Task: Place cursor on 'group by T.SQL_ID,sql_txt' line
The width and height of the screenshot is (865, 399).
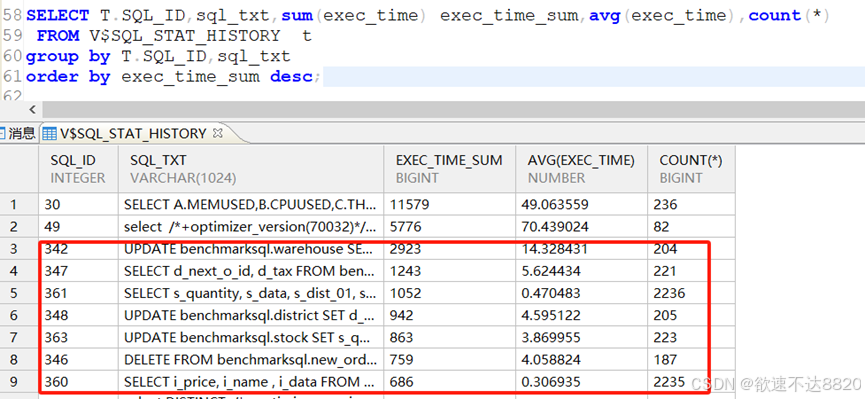Action: 158,56
